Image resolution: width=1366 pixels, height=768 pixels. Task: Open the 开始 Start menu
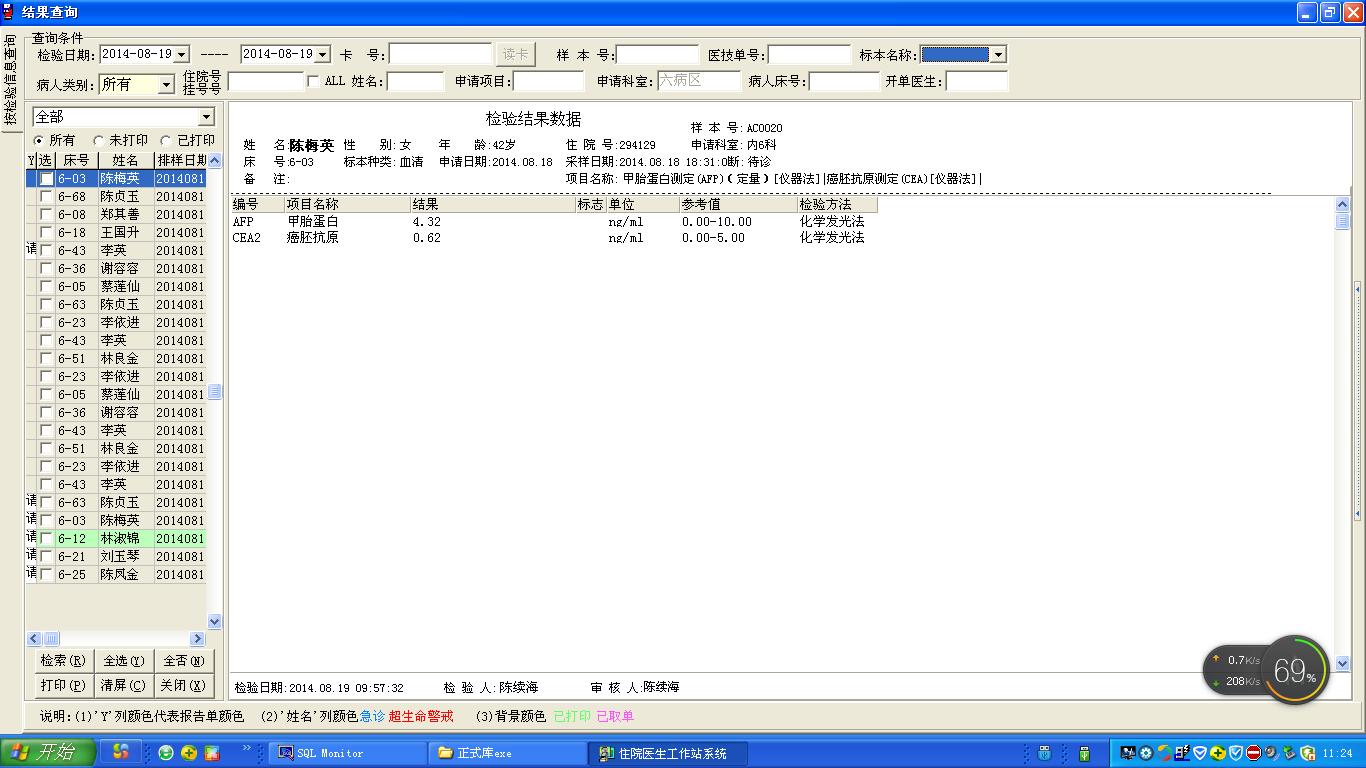pos(48,753)
